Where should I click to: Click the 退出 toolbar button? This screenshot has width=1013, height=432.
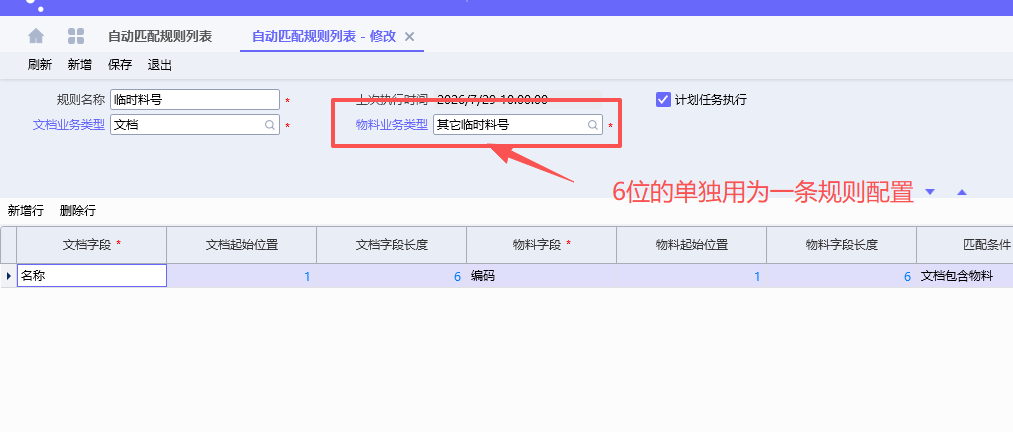click(160, 65)
